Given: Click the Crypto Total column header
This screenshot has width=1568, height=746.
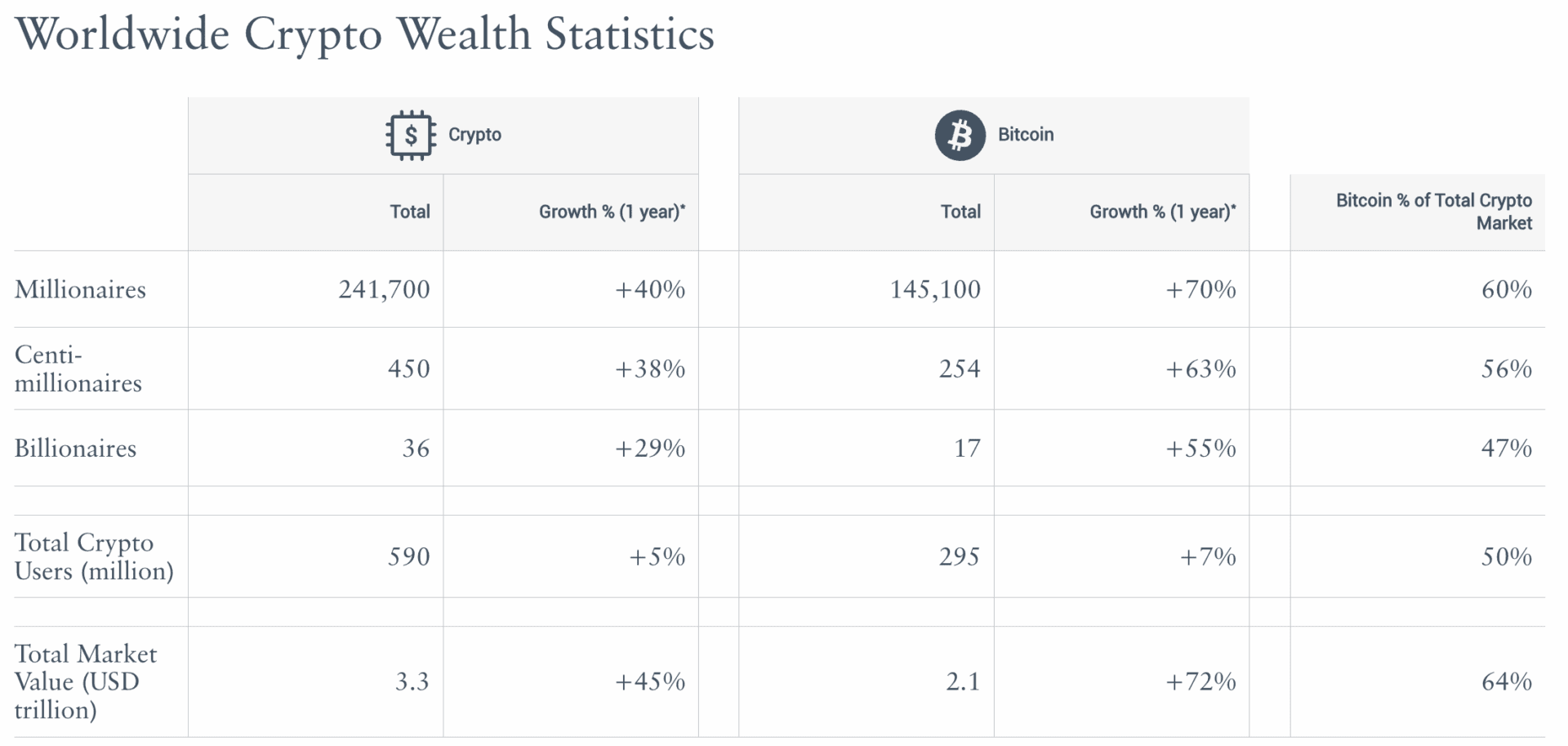Looking at the screenshot, I should pyautogui.click(x=409, y=212).
